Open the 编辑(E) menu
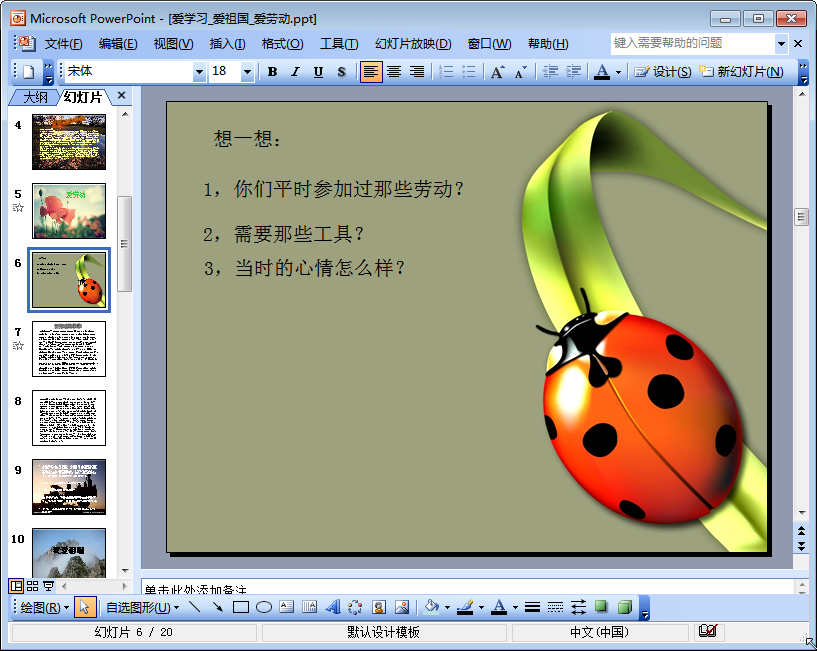The width and height of the screenshot is (817, 651). pos(118,44)
